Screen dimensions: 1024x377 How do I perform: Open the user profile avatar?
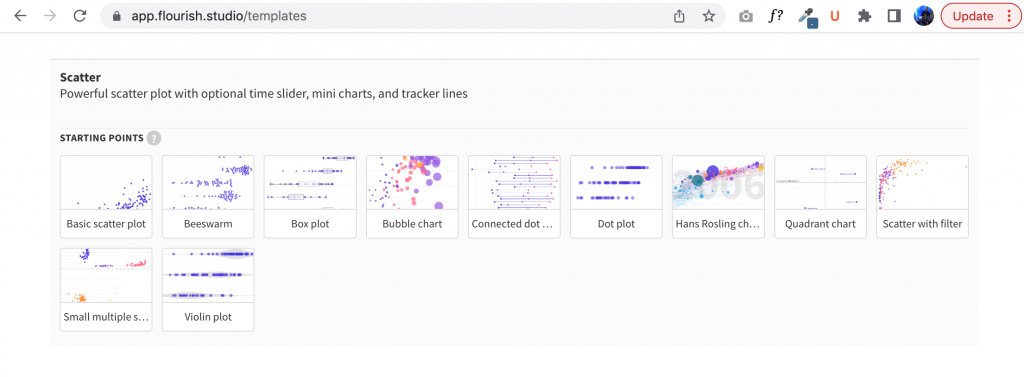(x=923, y=16)
